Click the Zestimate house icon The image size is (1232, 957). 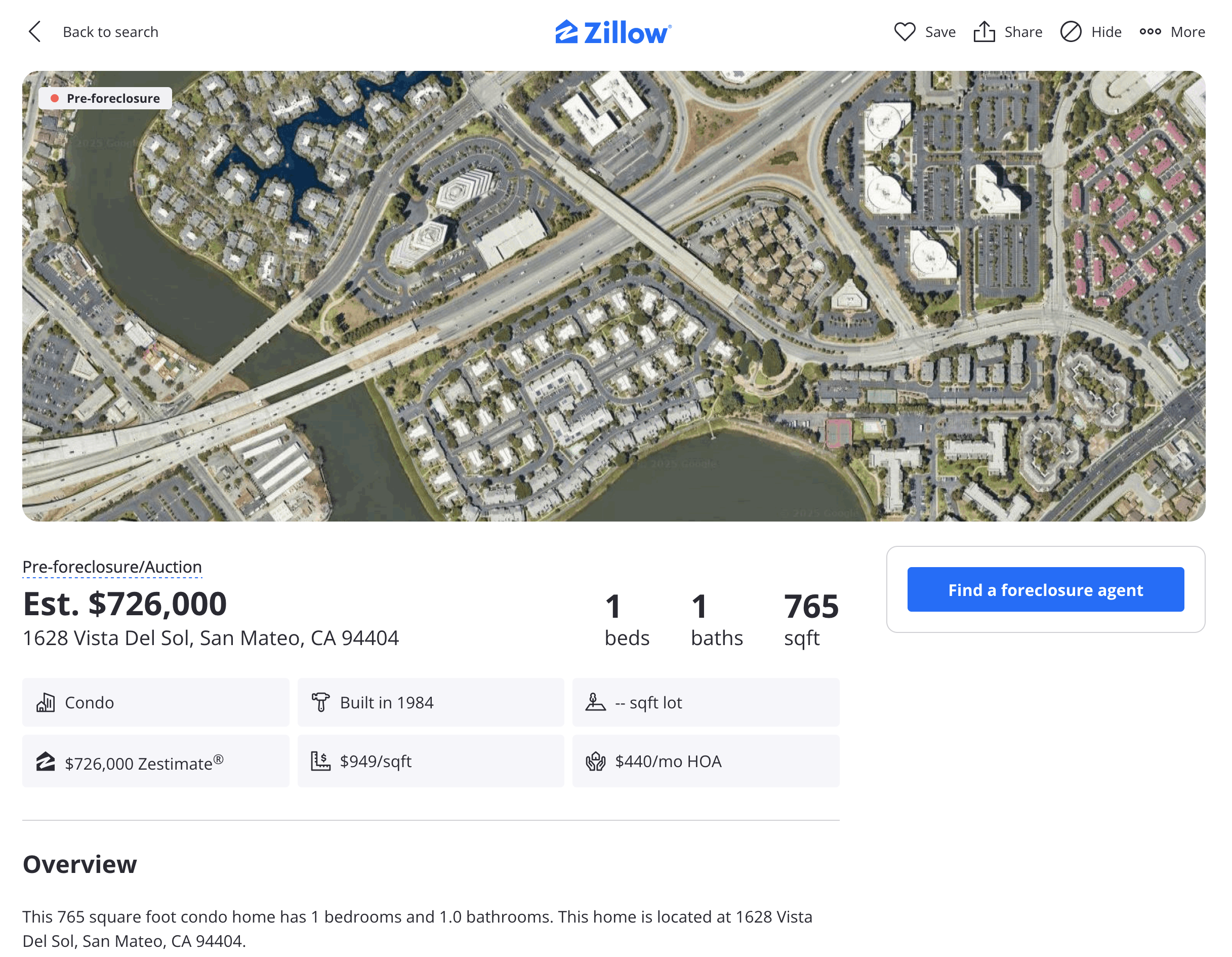click(x=46, y=762)
